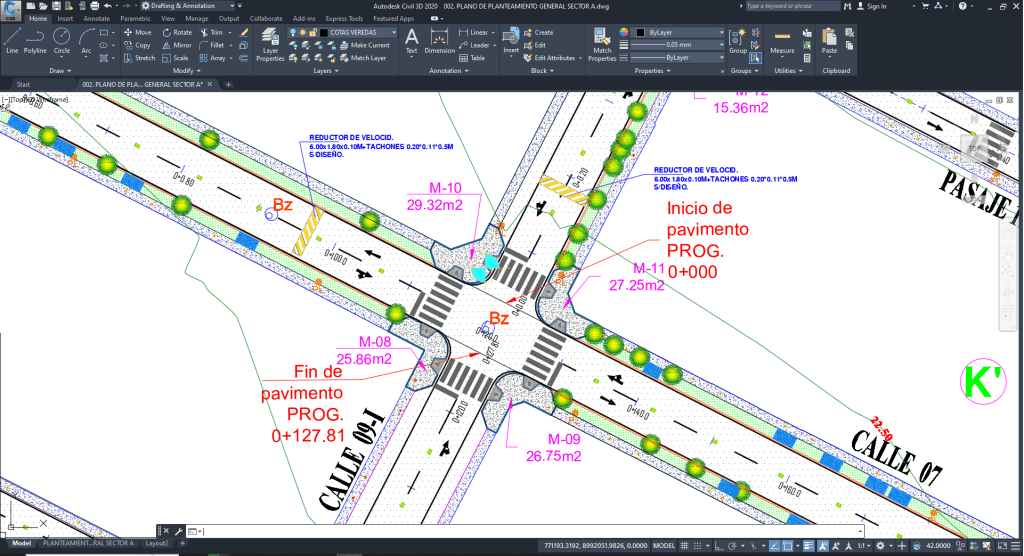
Task: Click the Insert block tool
Action: click(x=511, y=41)
